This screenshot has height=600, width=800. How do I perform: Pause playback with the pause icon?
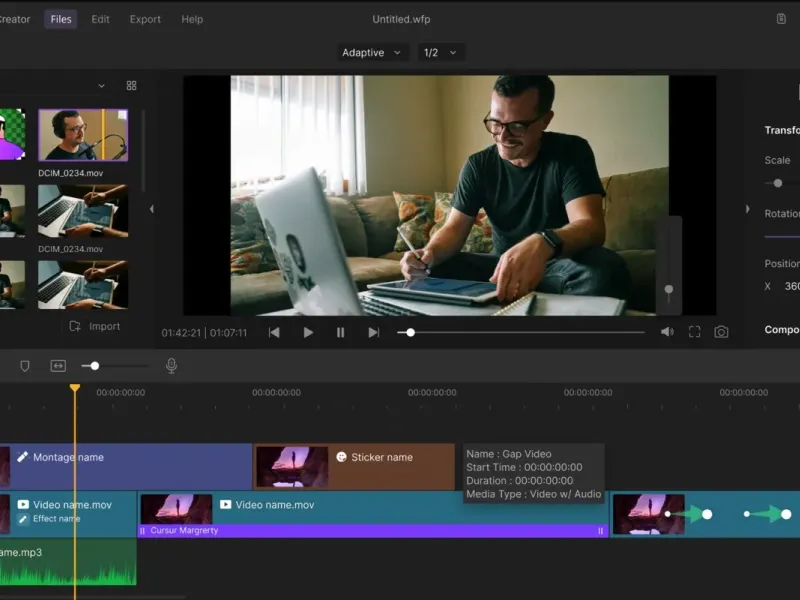coord(340,333)
